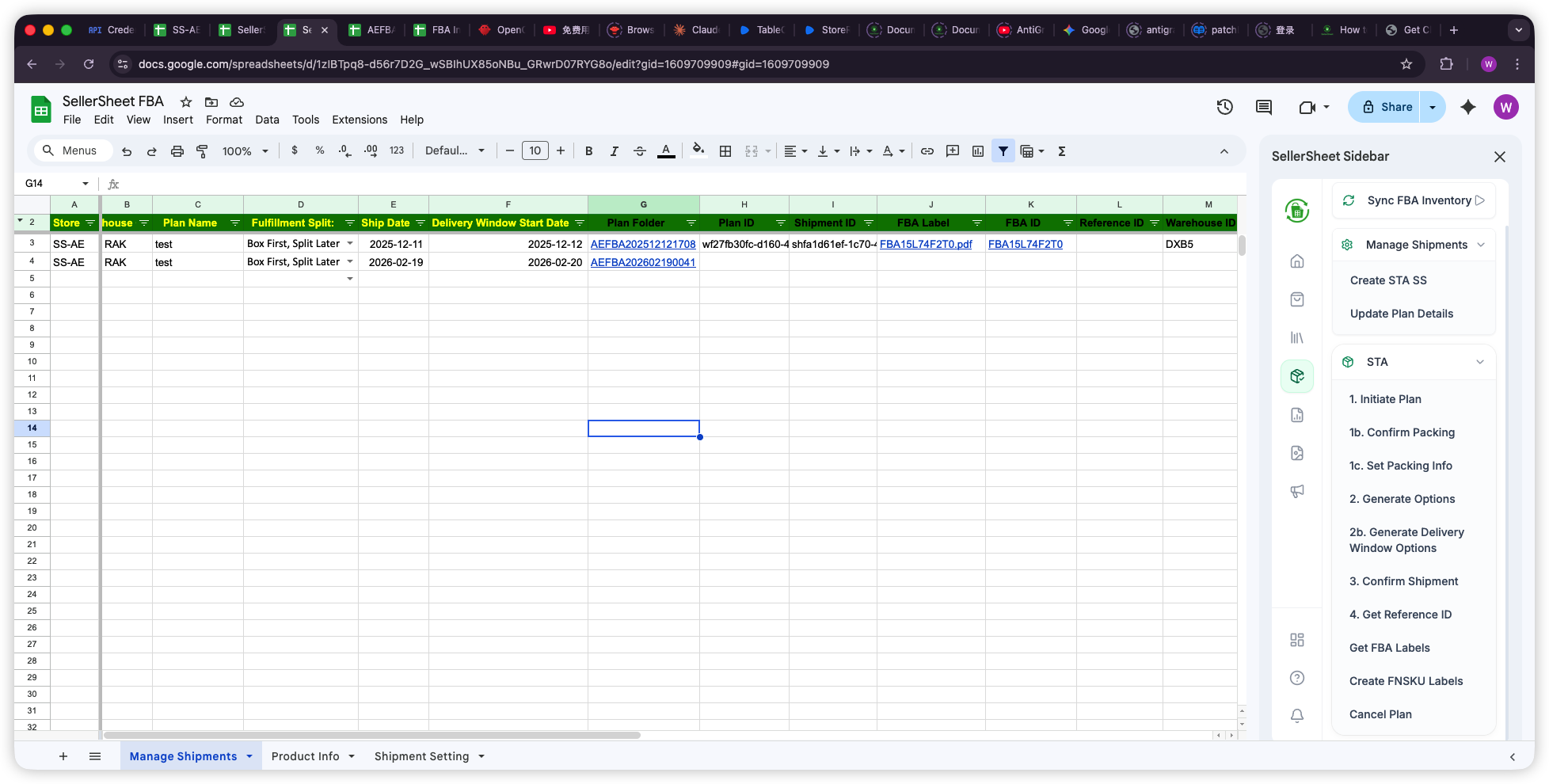Click the help question mark icon in sidebar
The height and width of the screenshot is (784, 1549).
1296,678
